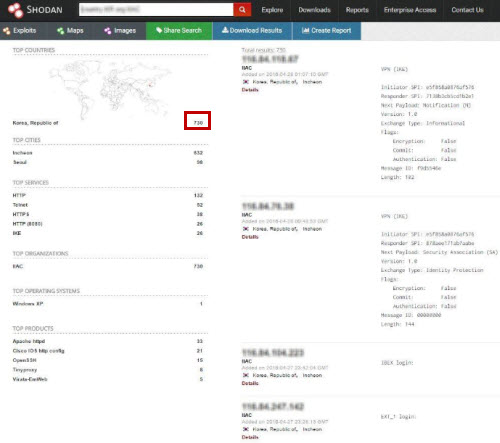Click the TOP PRODUCTS heading
This screenshot has height=443, width=500.
(x=33, y=329)
